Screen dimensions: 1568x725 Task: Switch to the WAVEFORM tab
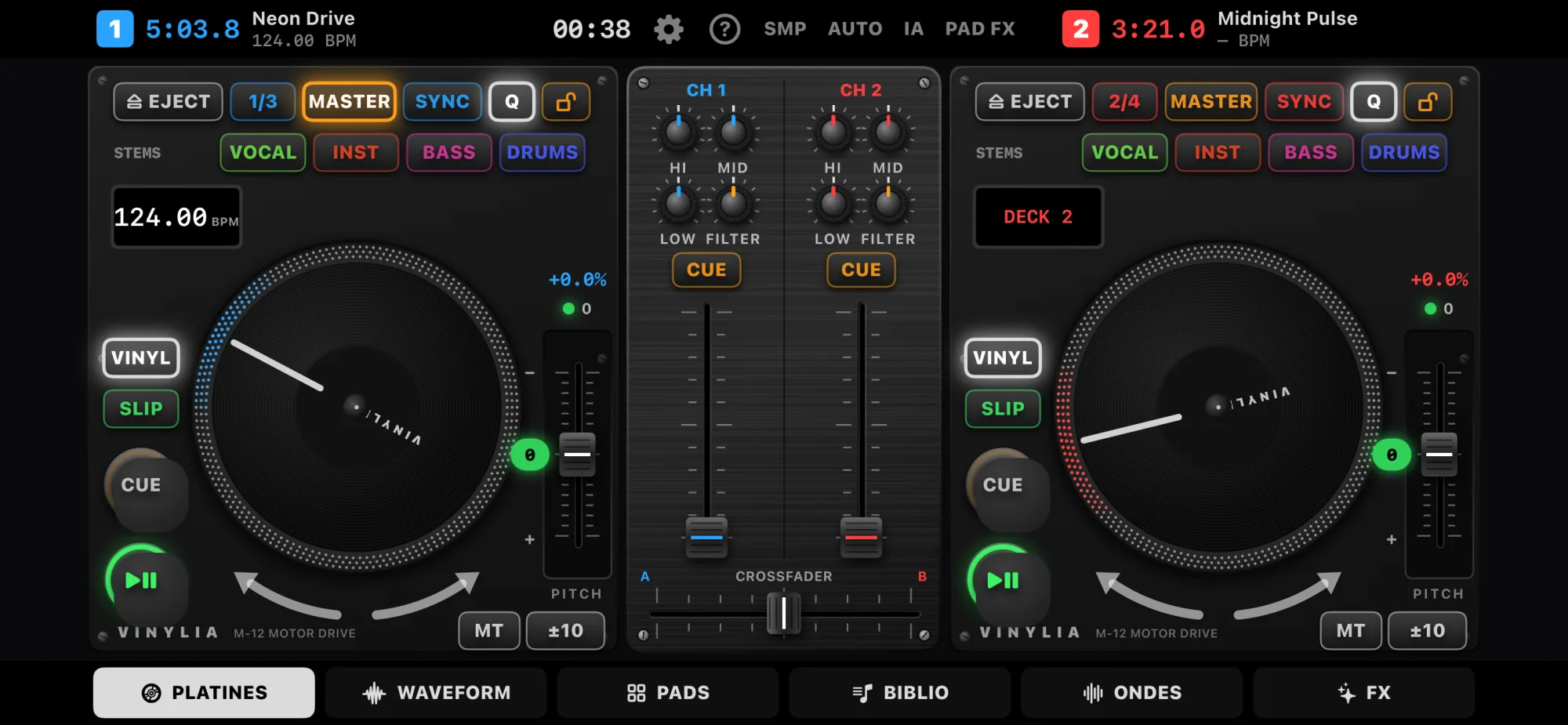(x=436, y=693)
